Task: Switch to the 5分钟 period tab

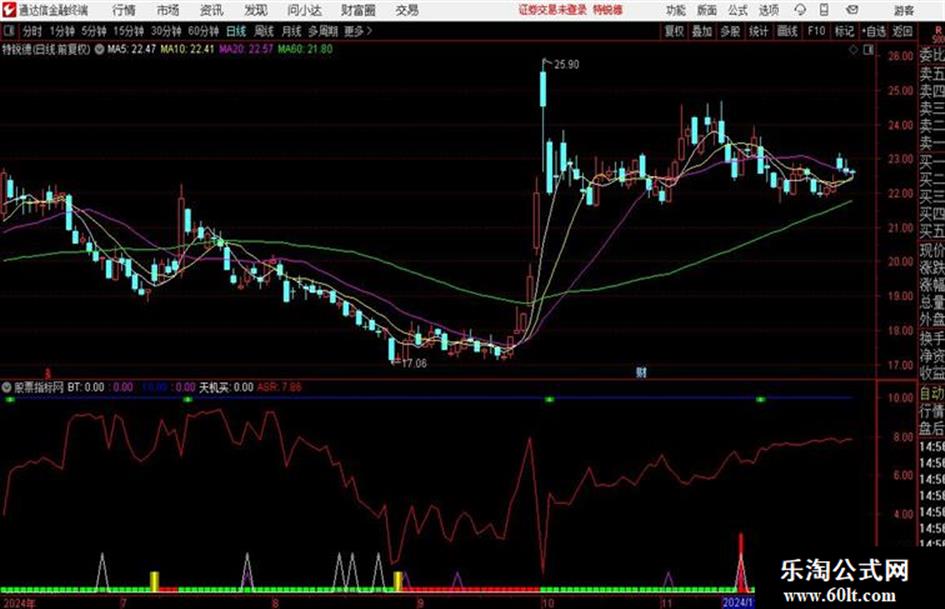Action: 94,31
